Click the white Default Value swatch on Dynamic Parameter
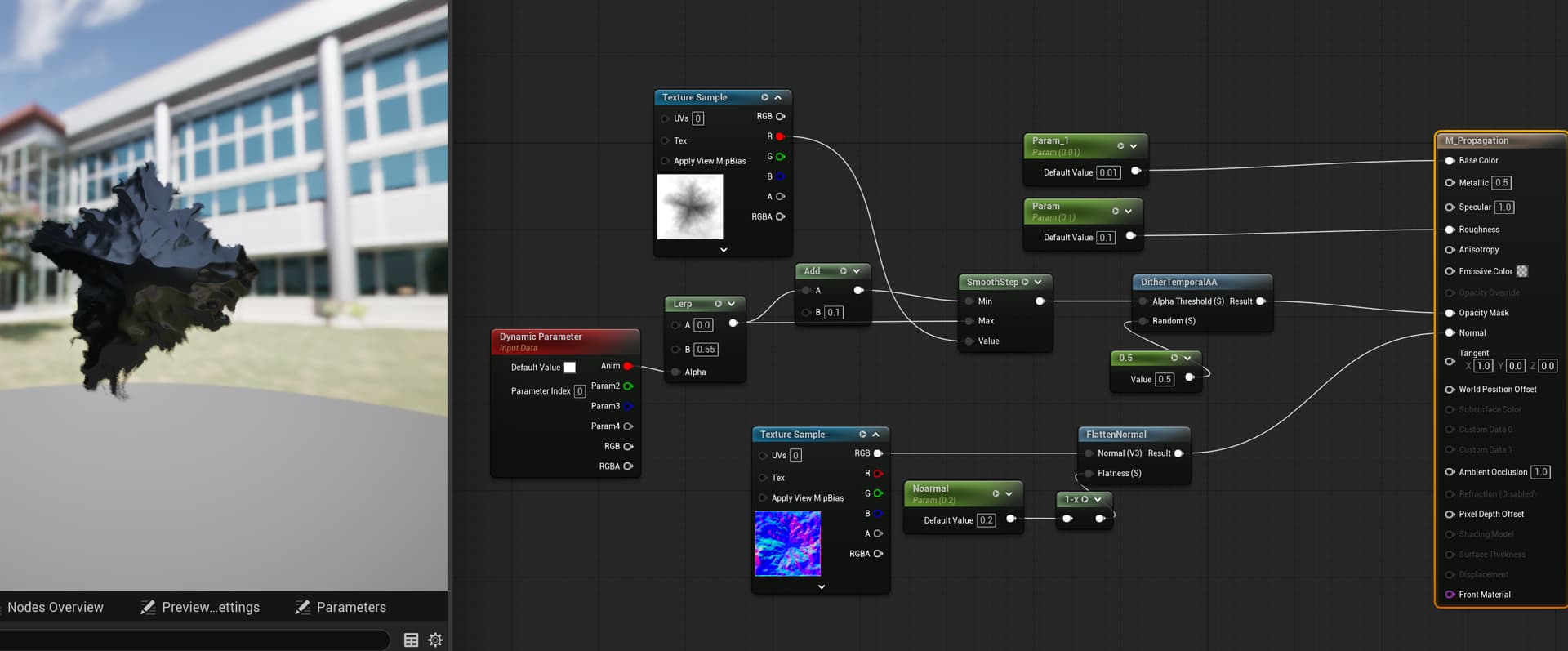 tap(570, 368)
